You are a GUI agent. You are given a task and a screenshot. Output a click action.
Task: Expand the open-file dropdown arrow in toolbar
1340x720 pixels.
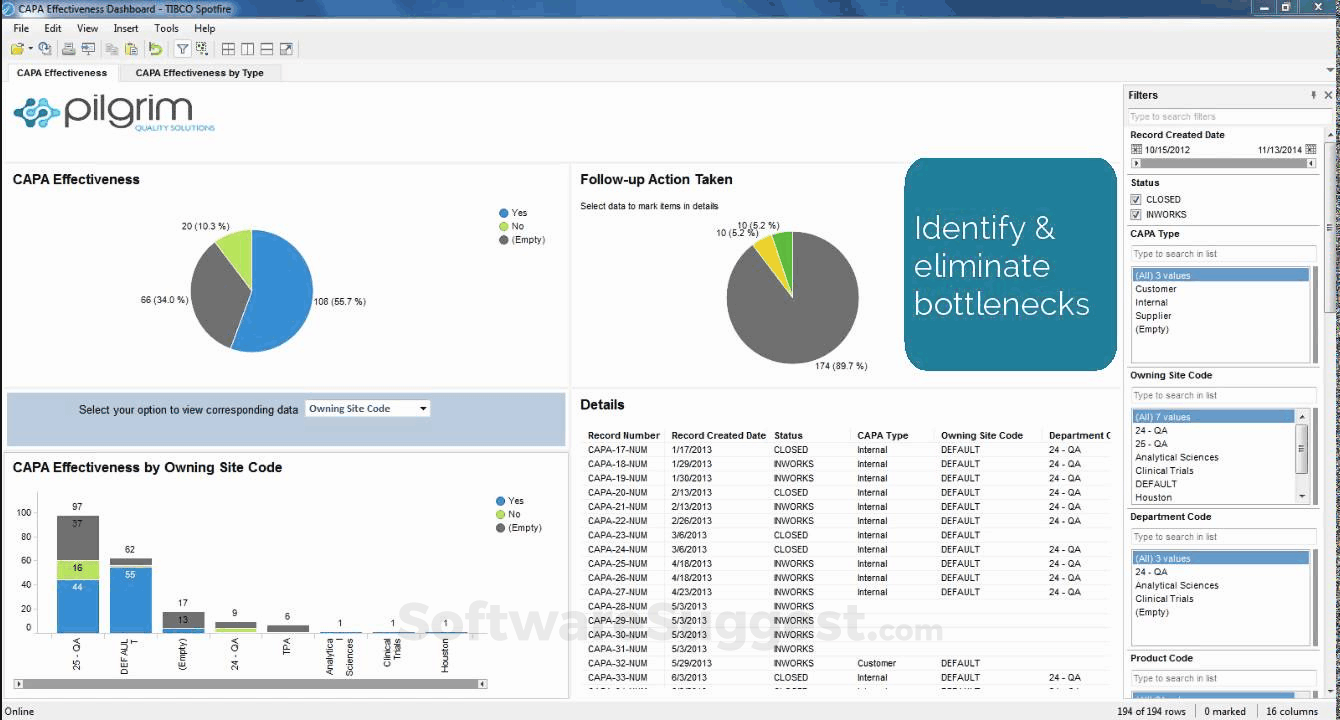30,48
